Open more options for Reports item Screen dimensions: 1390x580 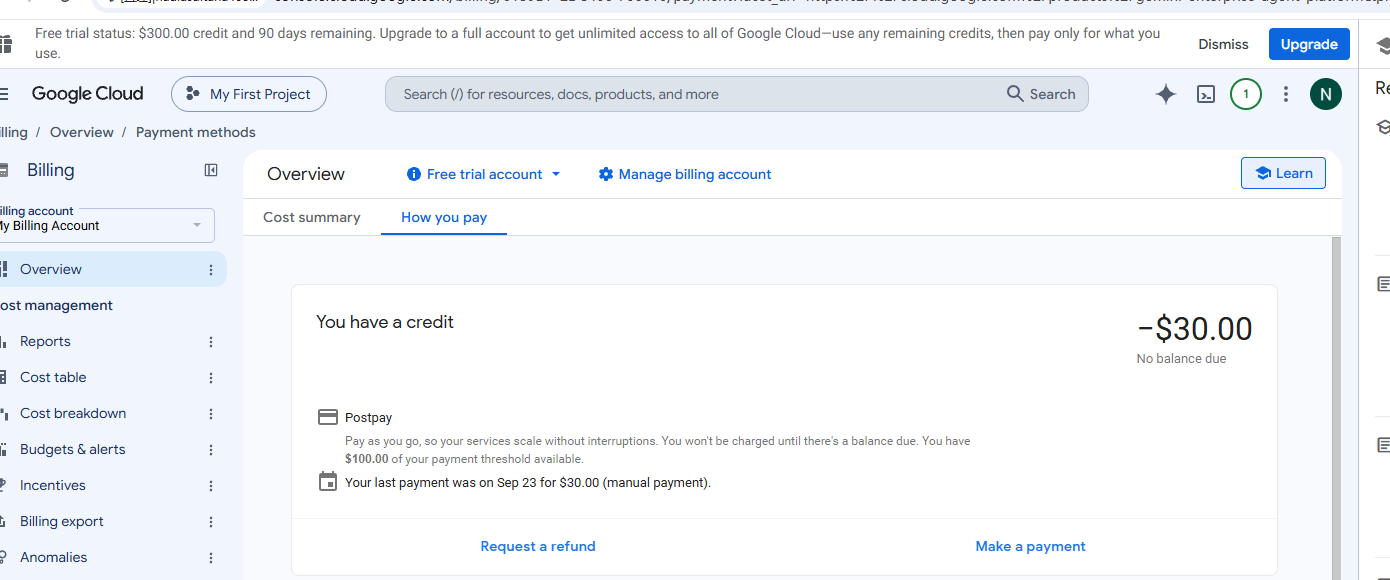211,341
